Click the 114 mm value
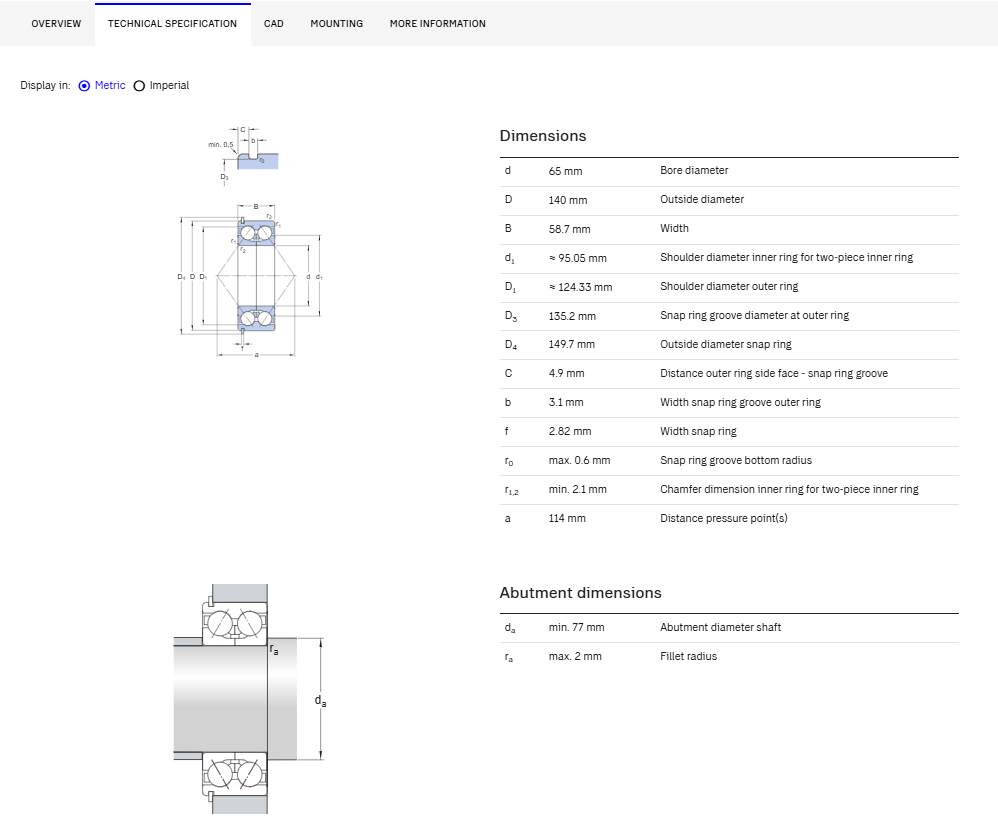 tap(567, 518)
